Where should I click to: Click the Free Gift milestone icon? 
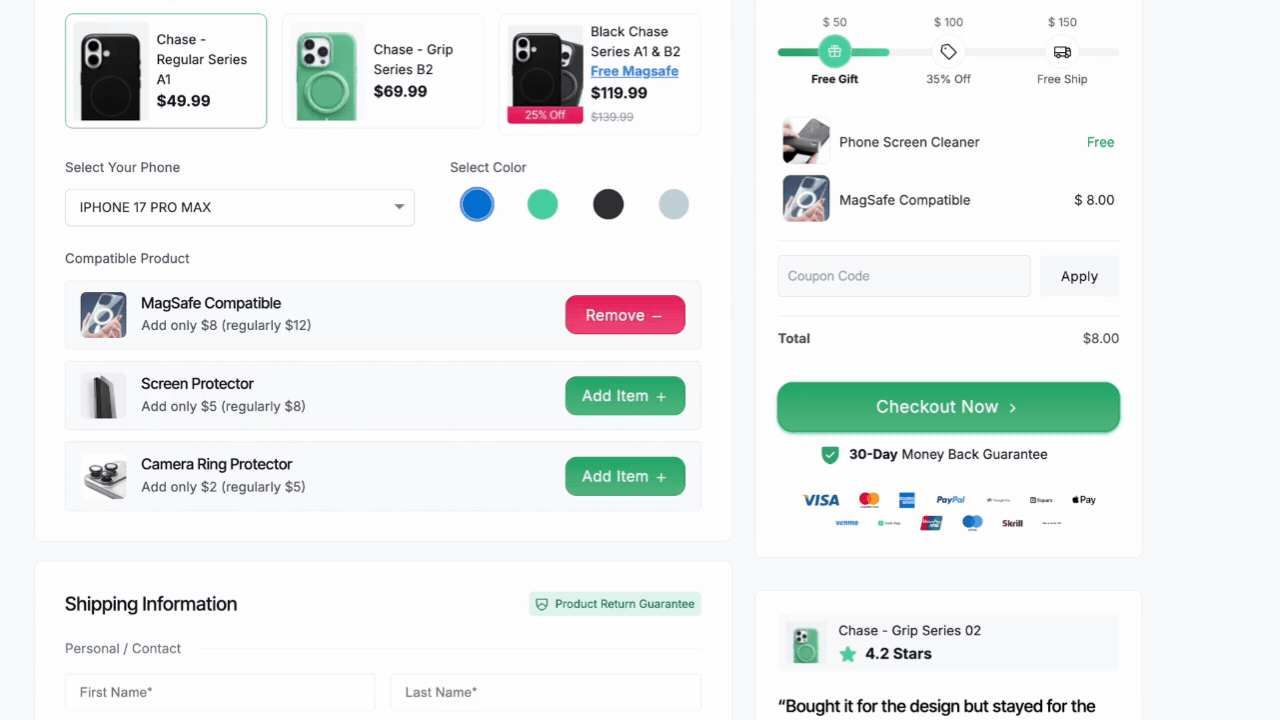[834, 52]
